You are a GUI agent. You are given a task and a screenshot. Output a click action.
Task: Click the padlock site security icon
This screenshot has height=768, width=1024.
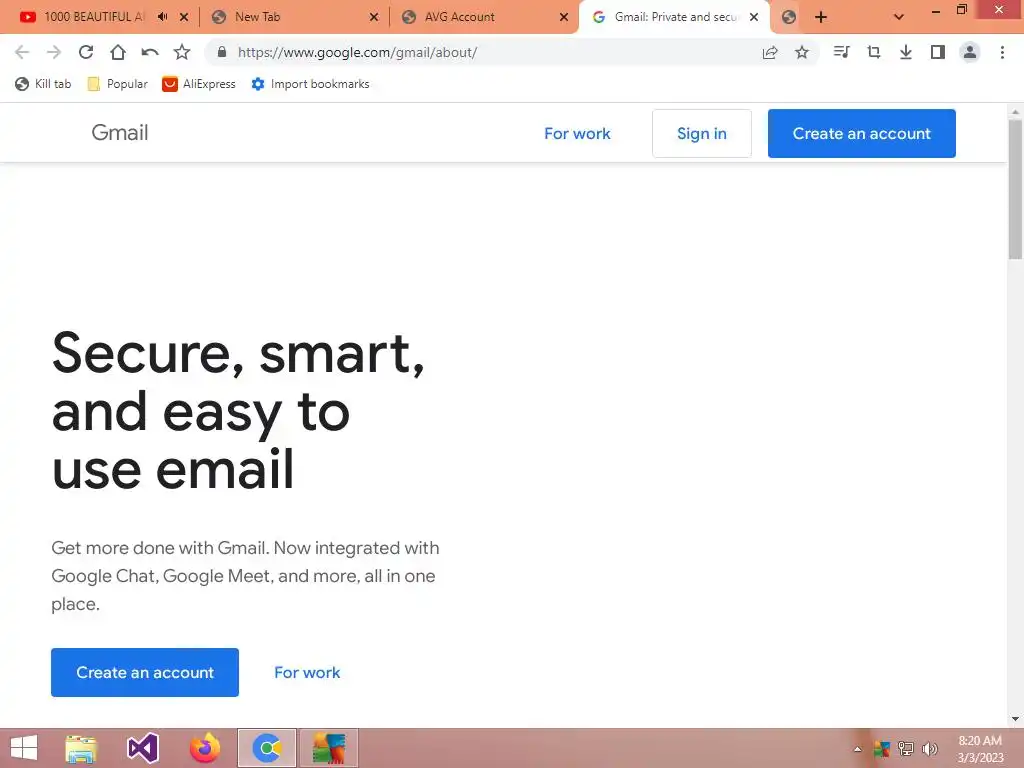222,52
